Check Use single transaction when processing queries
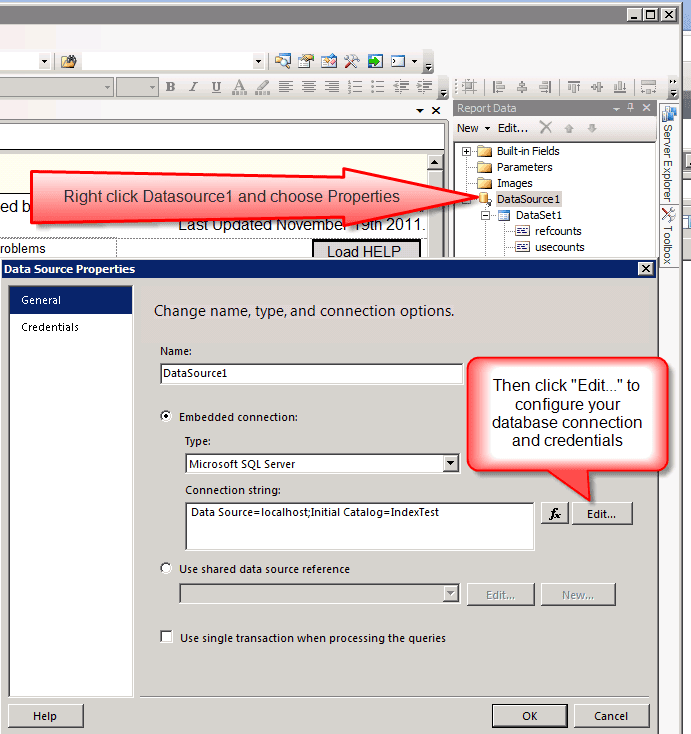Screen dimensions: 691x734 (166, 637)
